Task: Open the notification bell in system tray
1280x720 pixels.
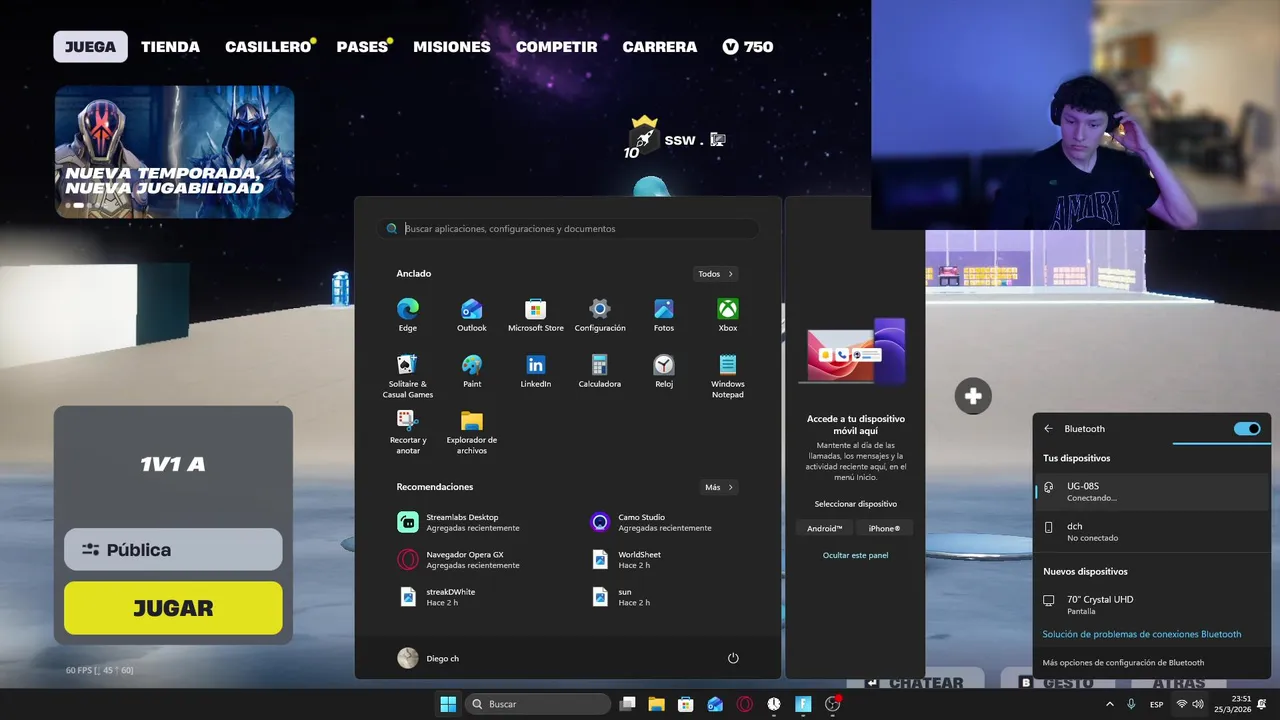Action: (1261, 704)
